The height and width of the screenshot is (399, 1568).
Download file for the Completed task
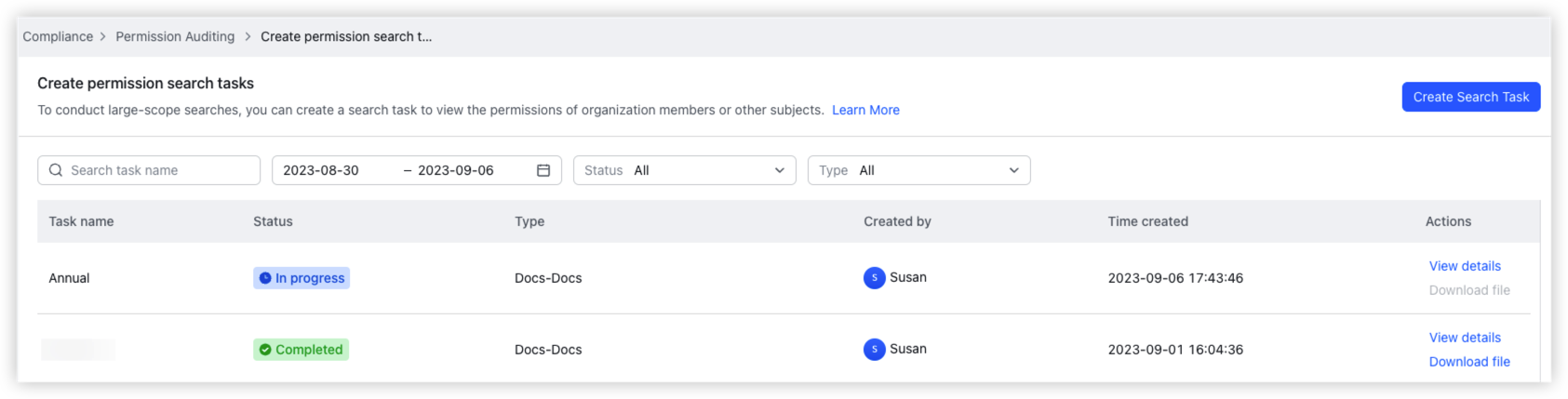tap(1469, 362)
